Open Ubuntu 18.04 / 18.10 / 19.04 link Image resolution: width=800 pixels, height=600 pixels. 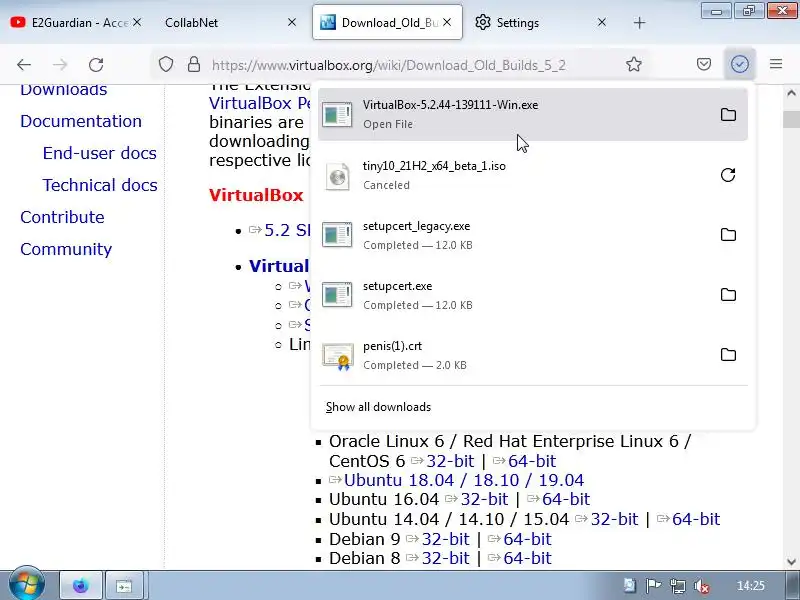pos(464,480)
